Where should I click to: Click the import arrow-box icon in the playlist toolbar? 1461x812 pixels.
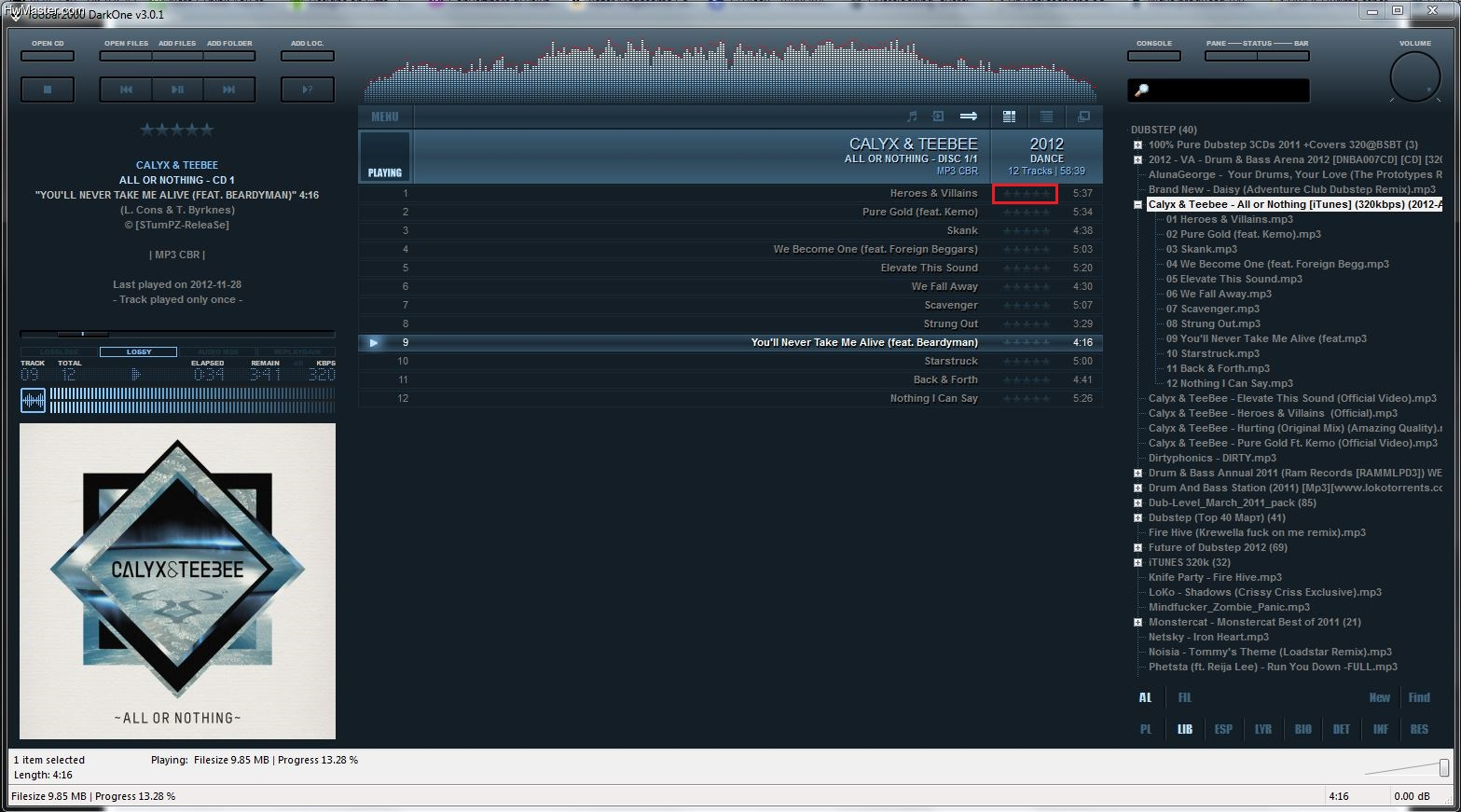tap(938, 117)
